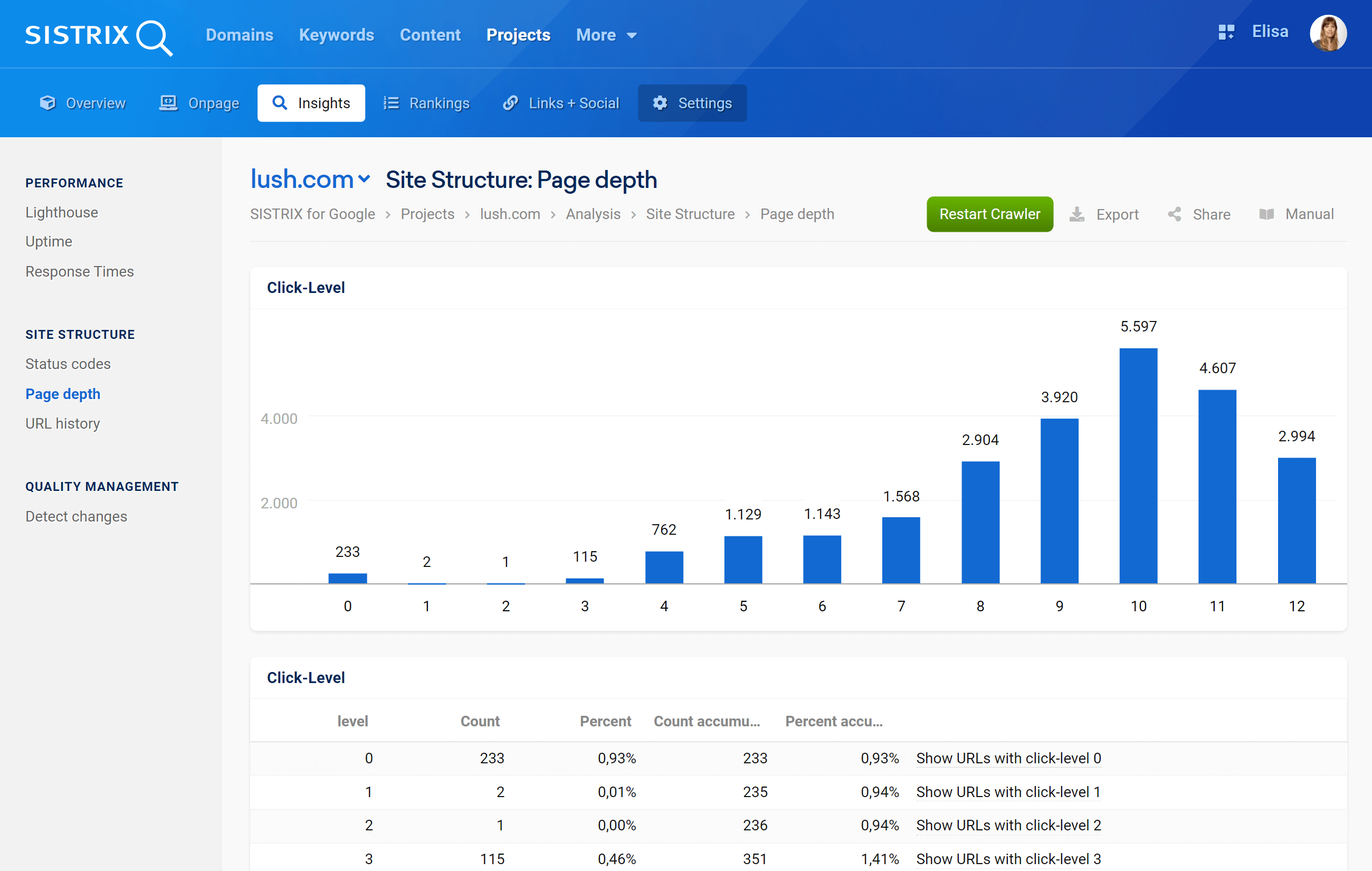Click the level 12 bar with 2.994

point(1296,520)
